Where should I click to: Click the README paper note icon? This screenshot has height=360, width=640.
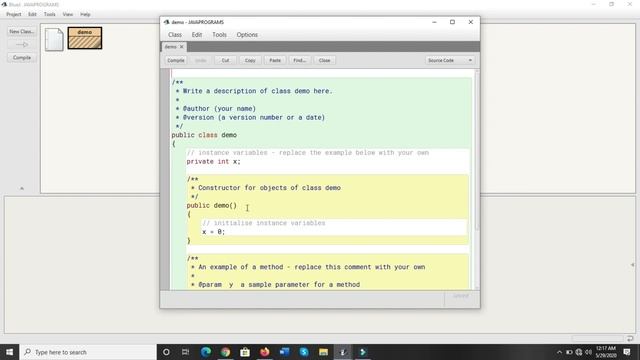(x=54, y=39)
